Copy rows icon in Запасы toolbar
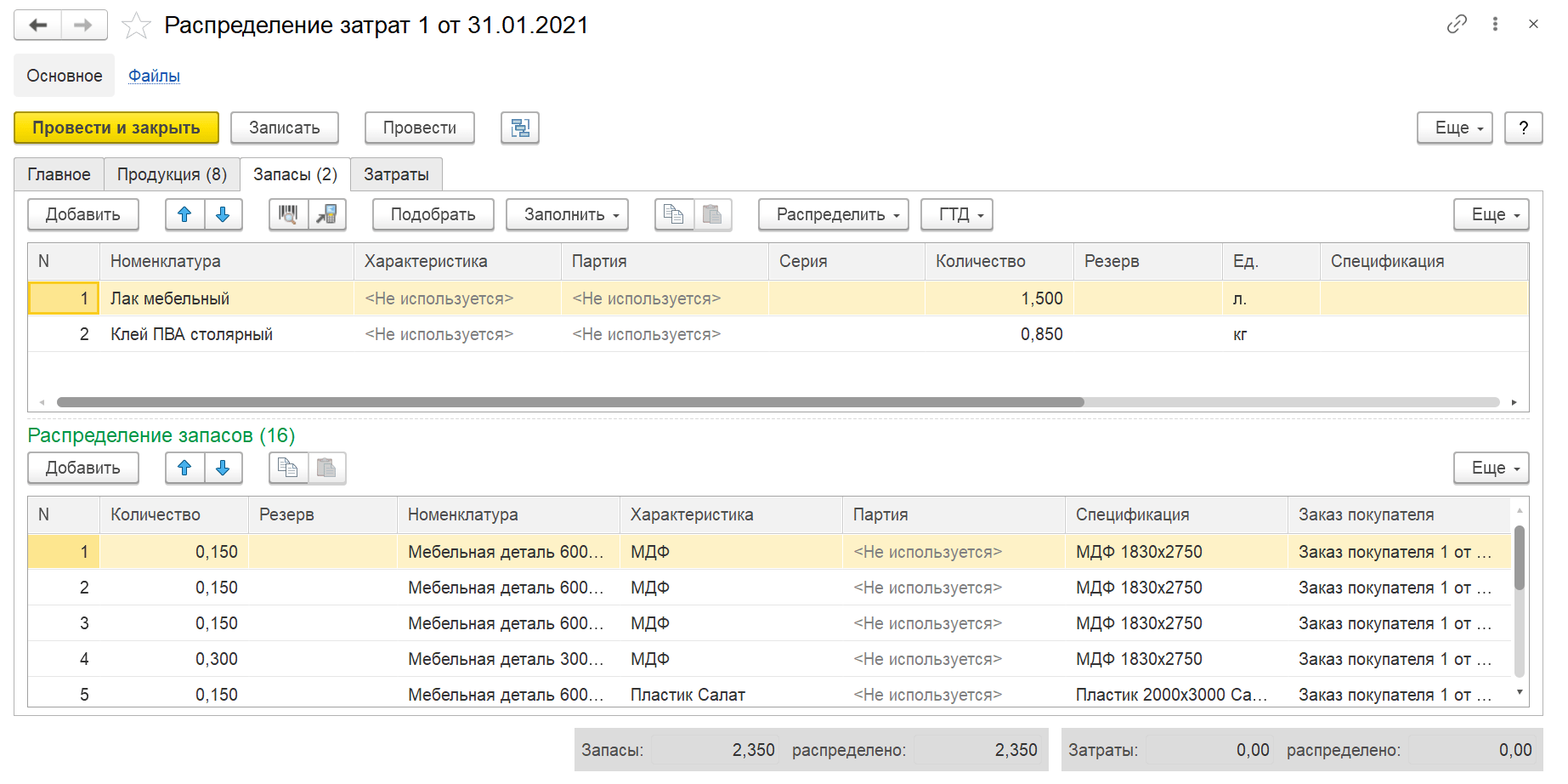The width and height of the screenshot is (1568, 784). pos(674,214)
